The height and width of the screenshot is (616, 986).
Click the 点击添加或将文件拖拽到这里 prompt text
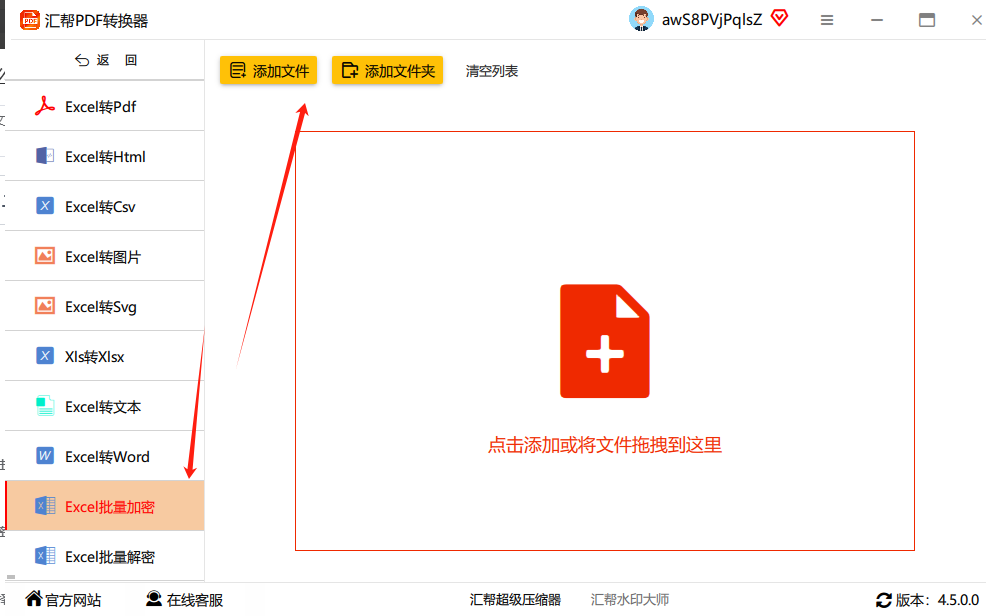coord(605,445)
